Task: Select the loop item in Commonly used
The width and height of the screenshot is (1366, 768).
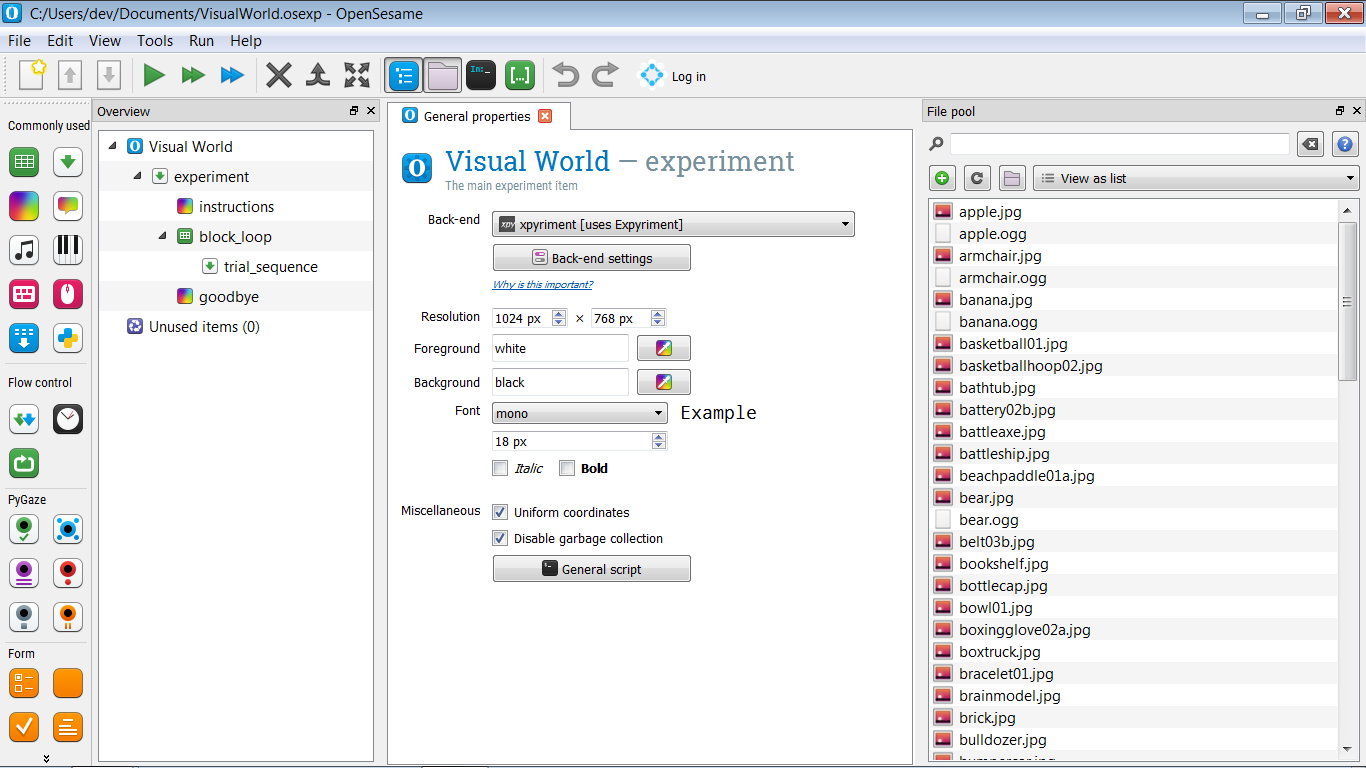Action: click(24, 161)
